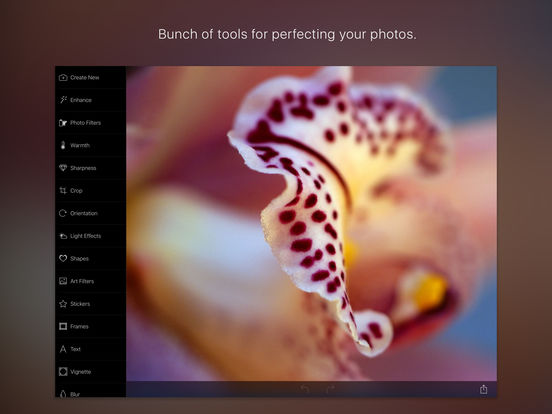552x414 pixels.
Task: Open the Orientation rotate icon
Action: point(63,213)
